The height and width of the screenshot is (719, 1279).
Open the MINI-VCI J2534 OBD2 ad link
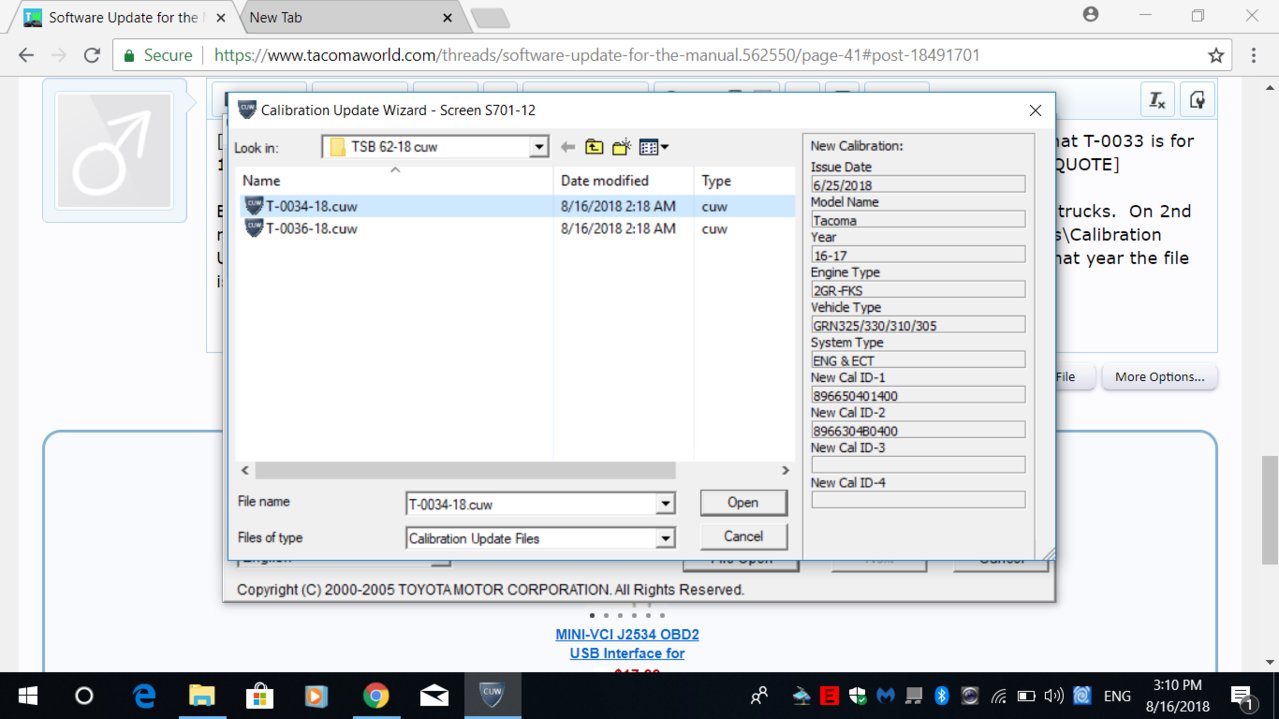[627, 644]
